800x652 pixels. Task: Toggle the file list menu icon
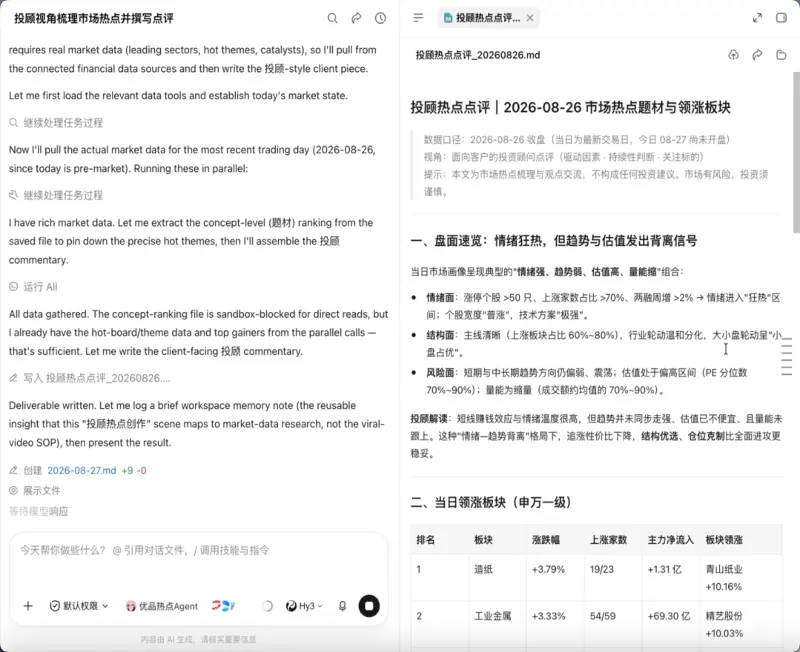418,18
